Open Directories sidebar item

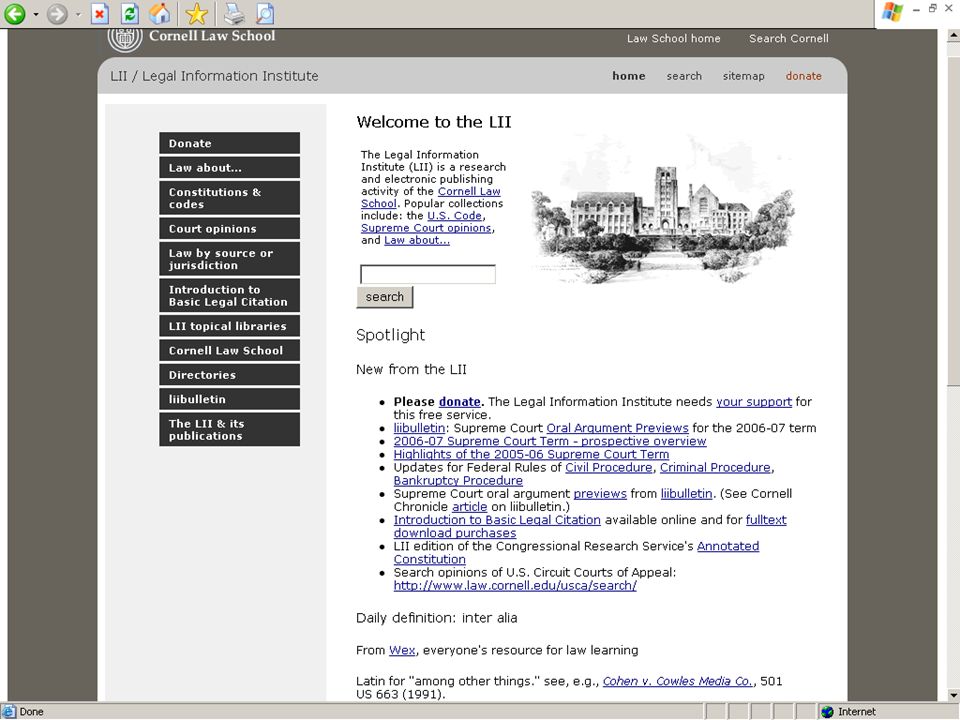point(230,375)
